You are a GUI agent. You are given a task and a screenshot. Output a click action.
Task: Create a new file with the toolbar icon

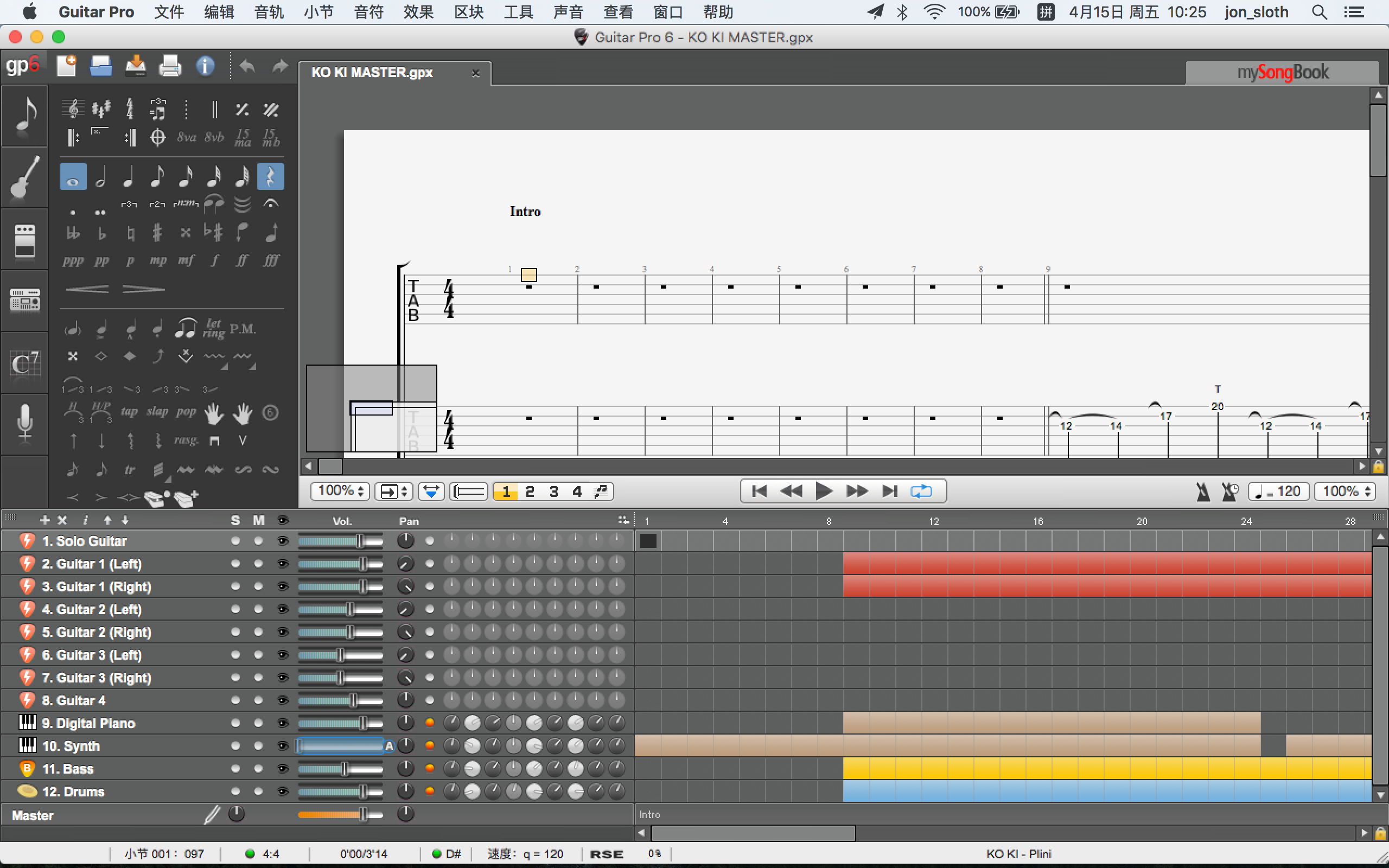(x=67, y=66)
